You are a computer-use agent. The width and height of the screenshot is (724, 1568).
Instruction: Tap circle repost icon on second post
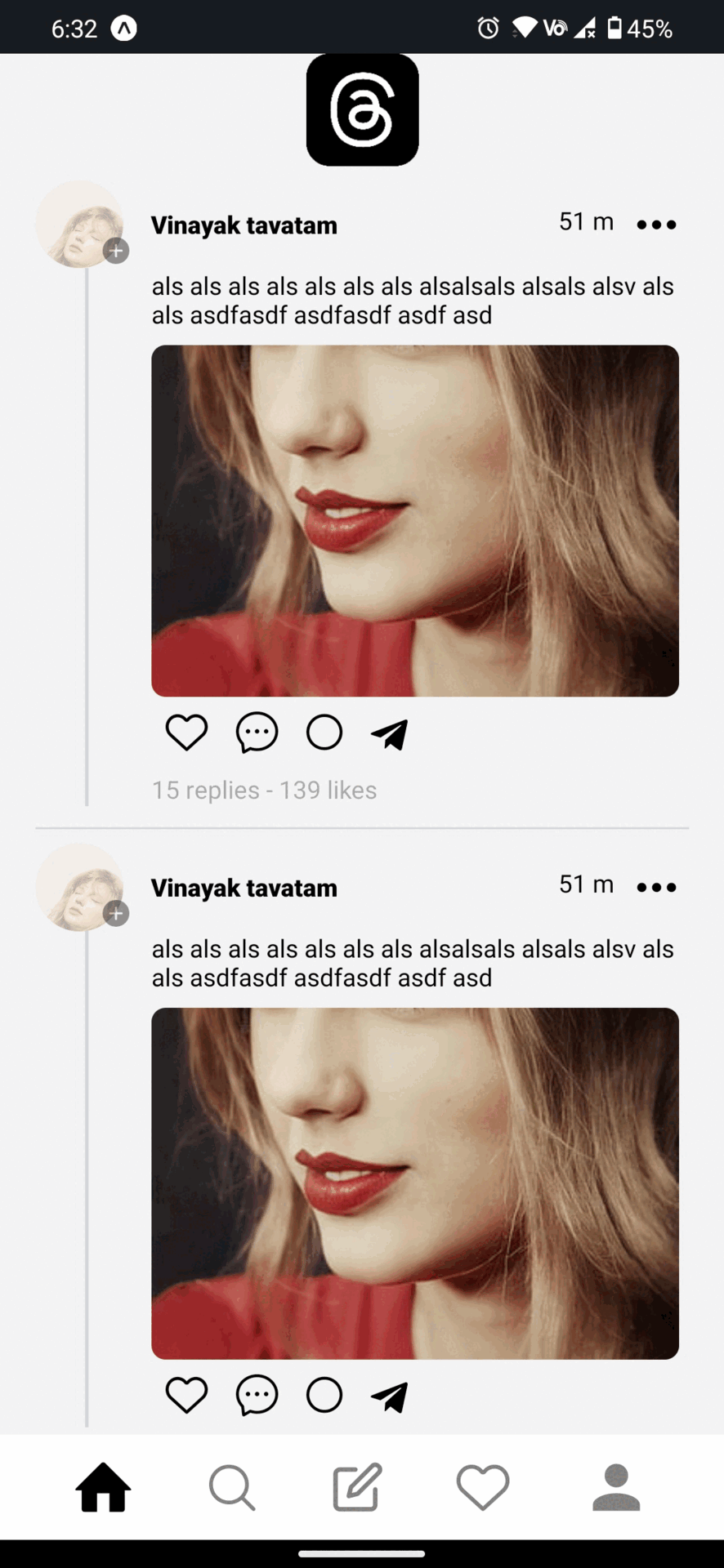coord(324,1395)
